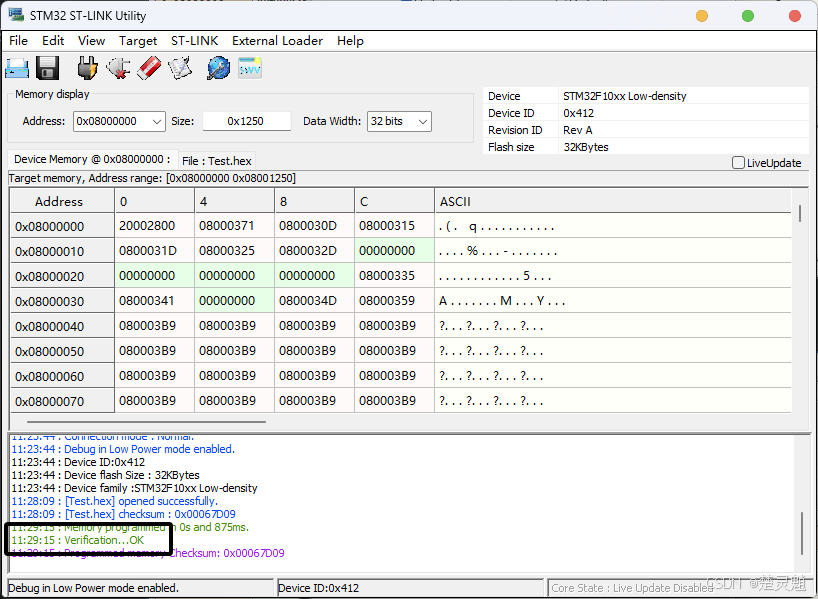This screenshot has height=599, width=818.
Task: Click the Revision ID value Rev A
Action: pos(578,130)
